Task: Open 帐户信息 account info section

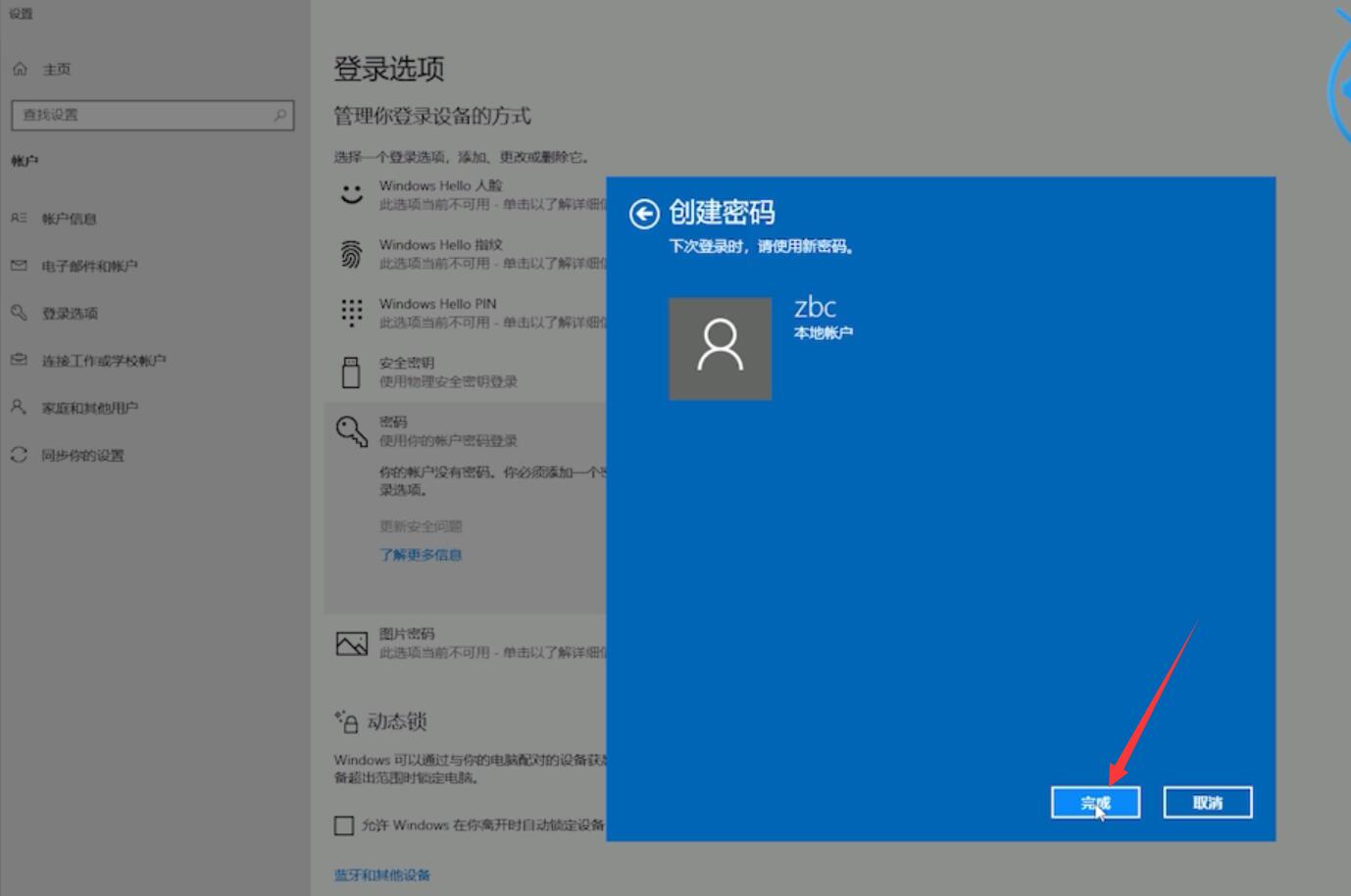Action: point(69,219)
